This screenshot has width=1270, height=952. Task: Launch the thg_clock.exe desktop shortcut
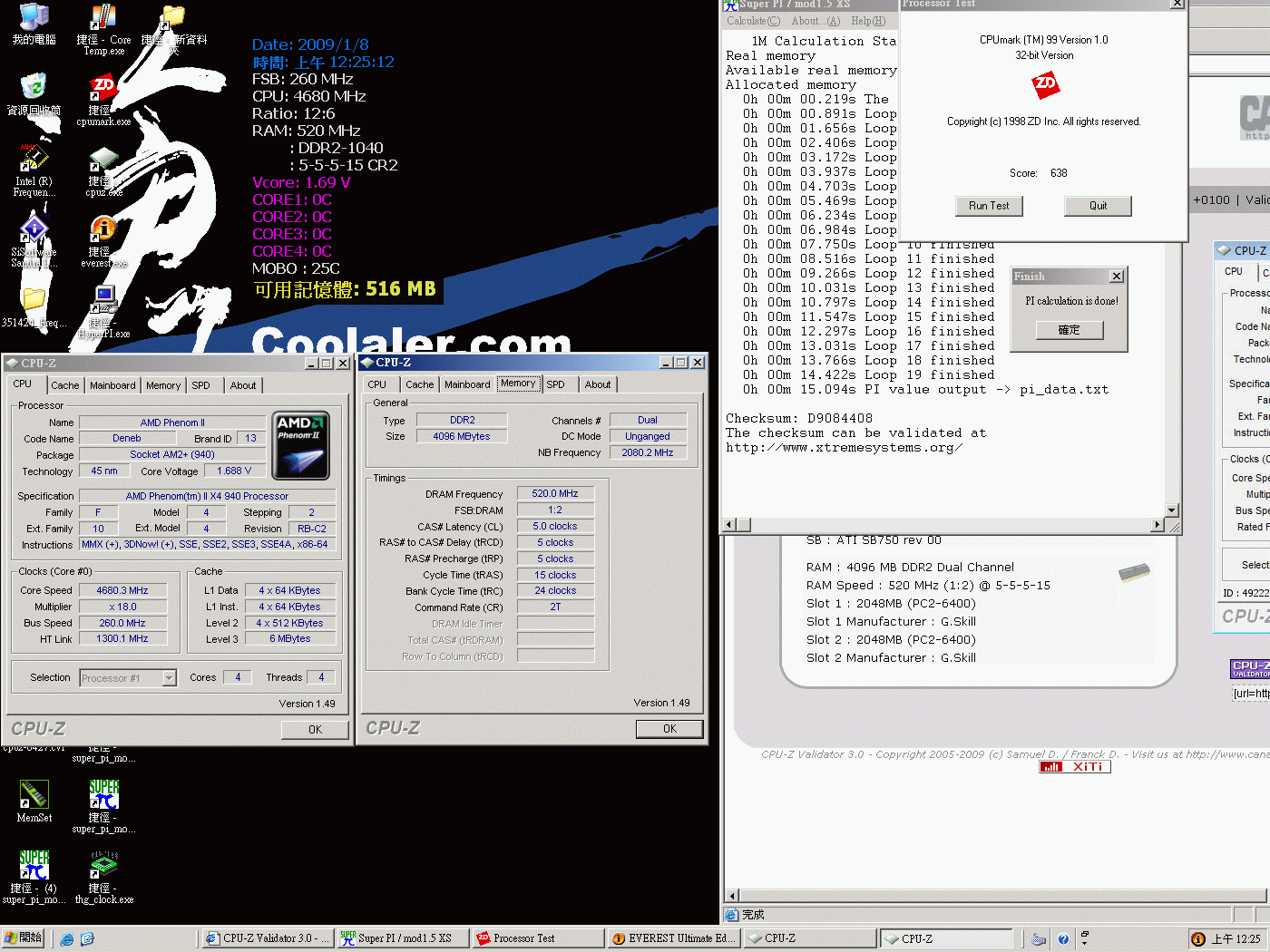click(103, 878)
